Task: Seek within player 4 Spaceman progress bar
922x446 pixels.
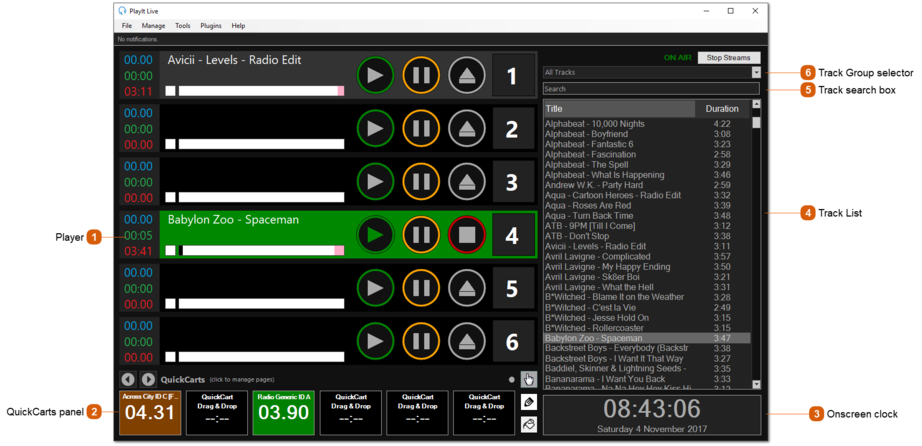Action: point(261,250)
